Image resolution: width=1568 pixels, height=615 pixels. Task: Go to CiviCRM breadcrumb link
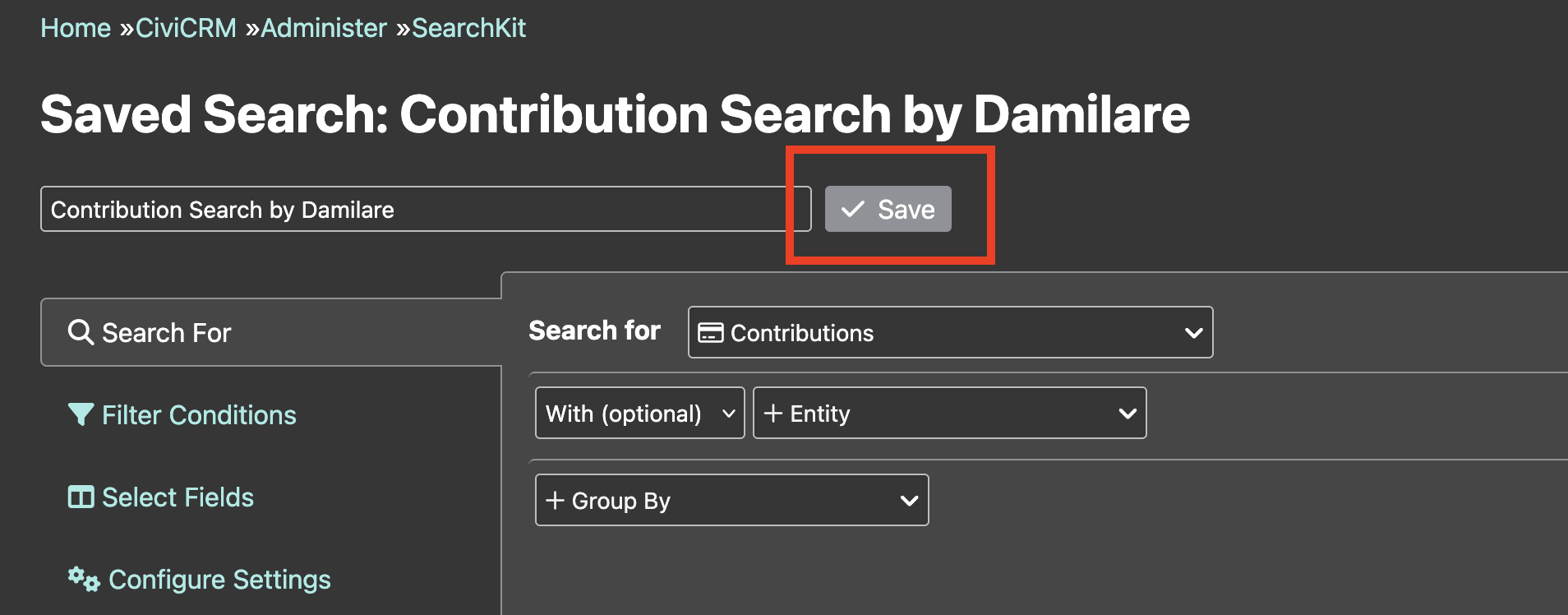click(186, 28)
